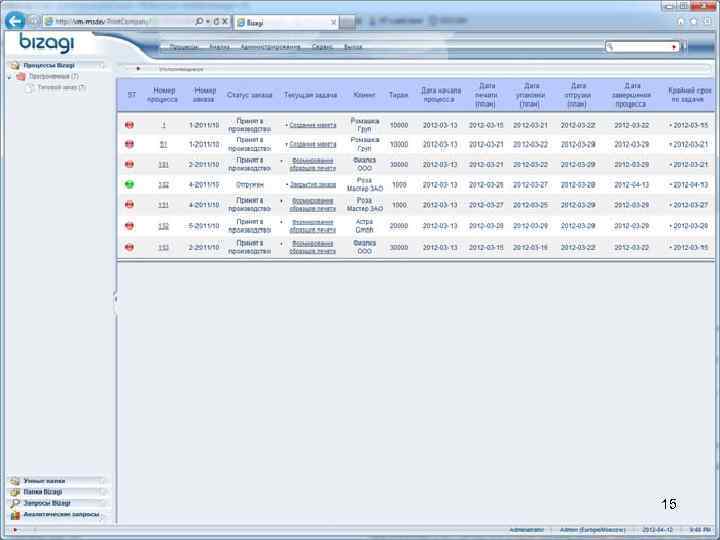Click green status icon of the Отгружен order
The image size is (720, 540).
tap(129, 184)
